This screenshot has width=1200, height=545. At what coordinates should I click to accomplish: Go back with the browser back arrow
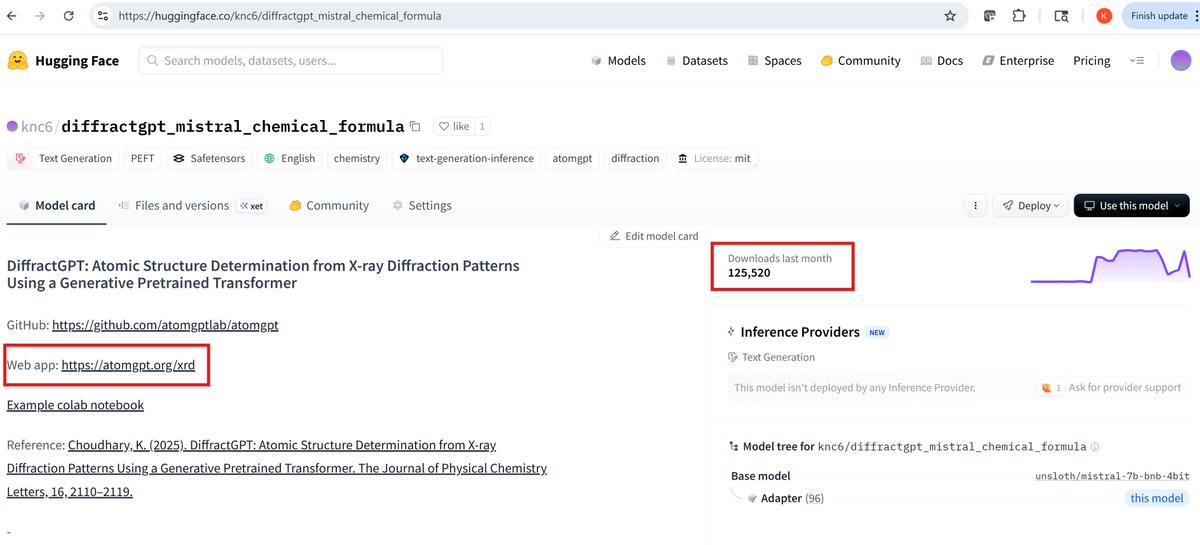tap(12, 16)
